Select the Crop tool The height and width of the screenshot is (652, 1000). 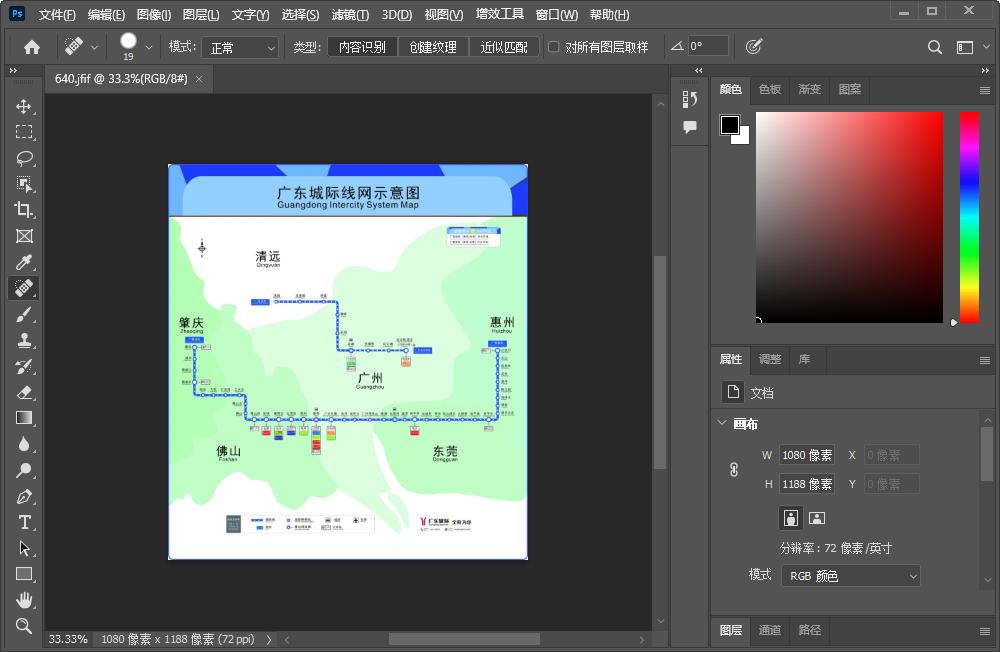coord(24,210)
